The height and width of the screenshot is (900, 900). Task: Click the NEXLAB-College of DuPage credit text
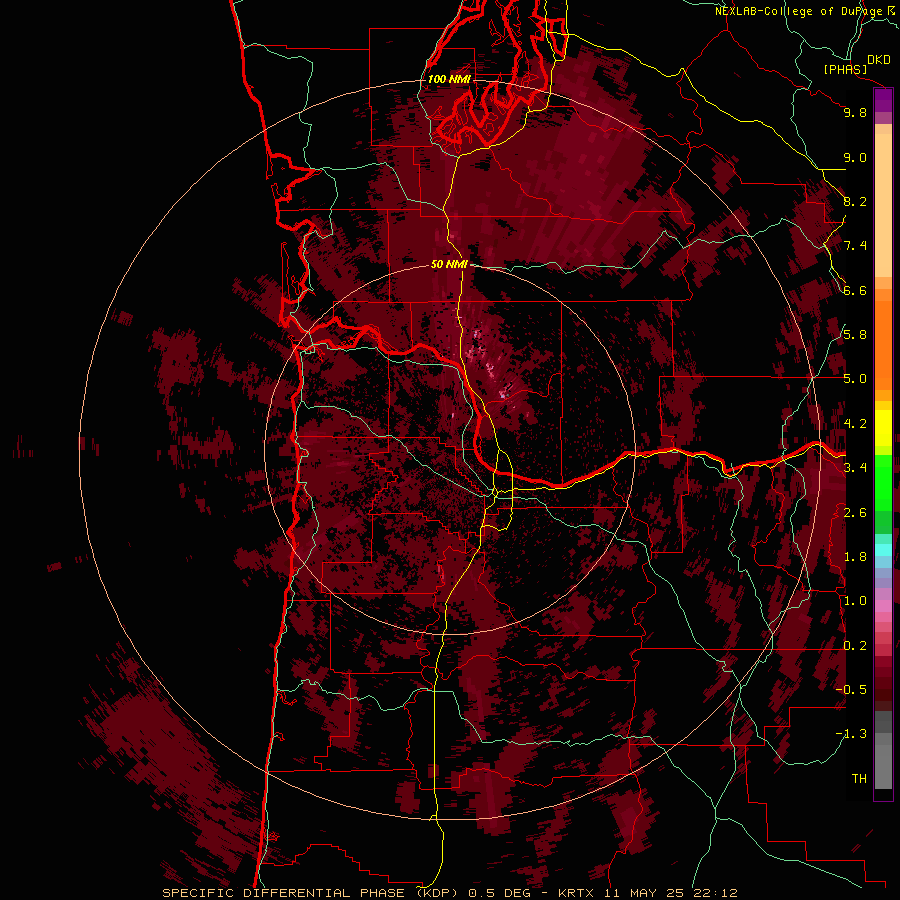coord(798,11)
